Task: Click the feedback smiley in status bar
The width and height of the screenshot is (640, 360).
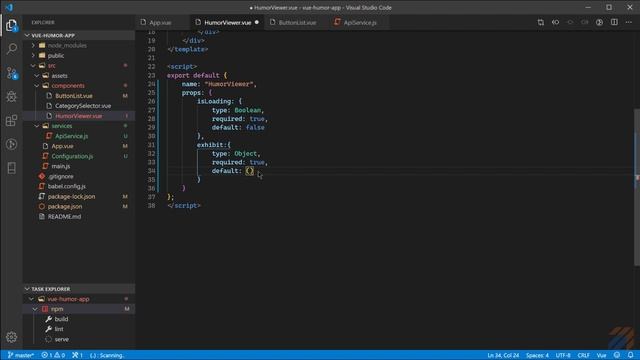Action: pyautogui.click(x=617, y=355)
